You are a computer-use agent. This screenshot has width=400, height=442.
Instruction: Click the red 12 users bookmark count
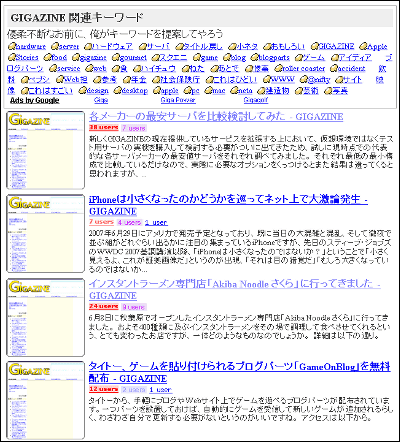(104, 389)
